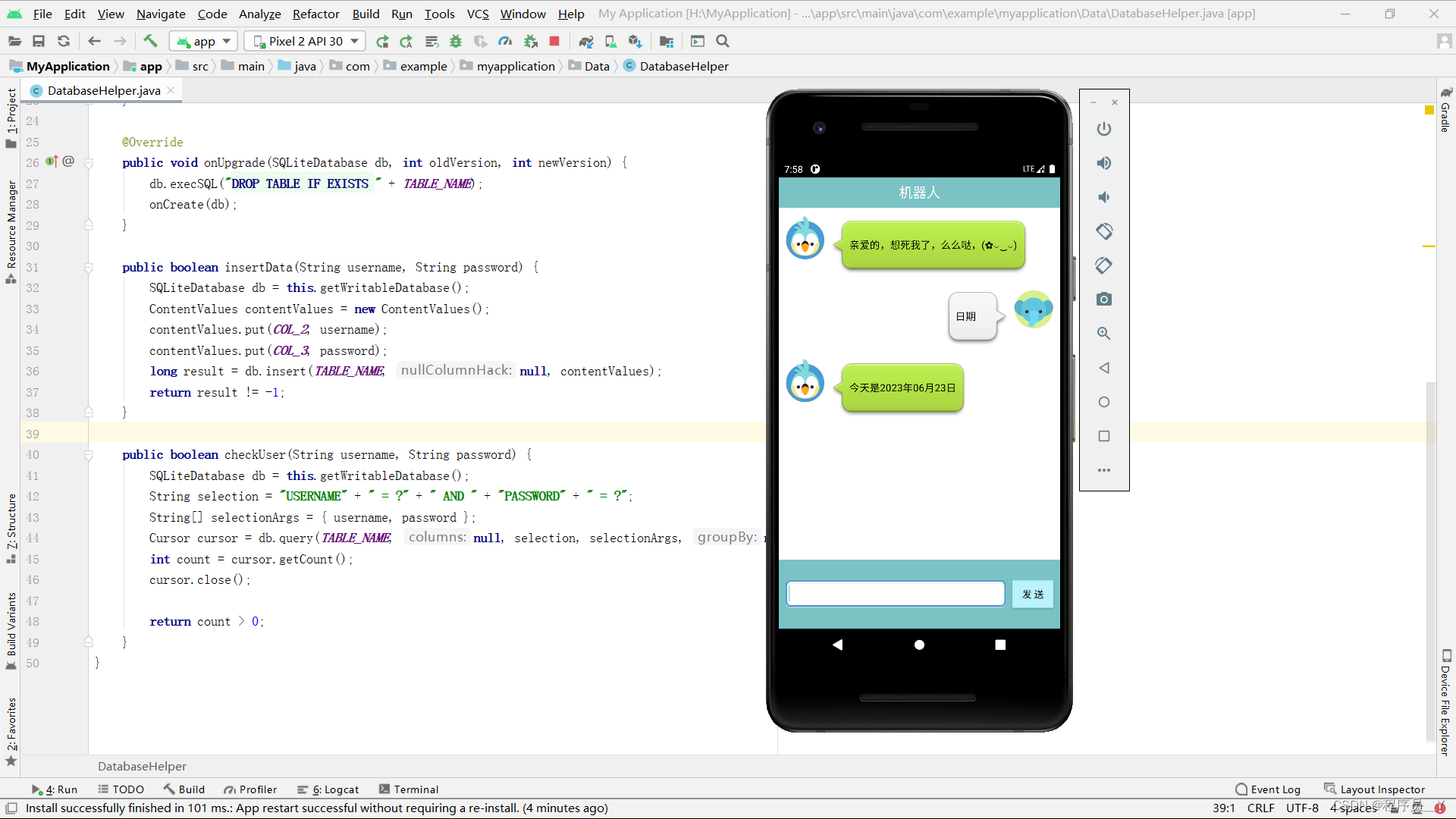Open the Logcat tool window button

[x=328, y=789]
